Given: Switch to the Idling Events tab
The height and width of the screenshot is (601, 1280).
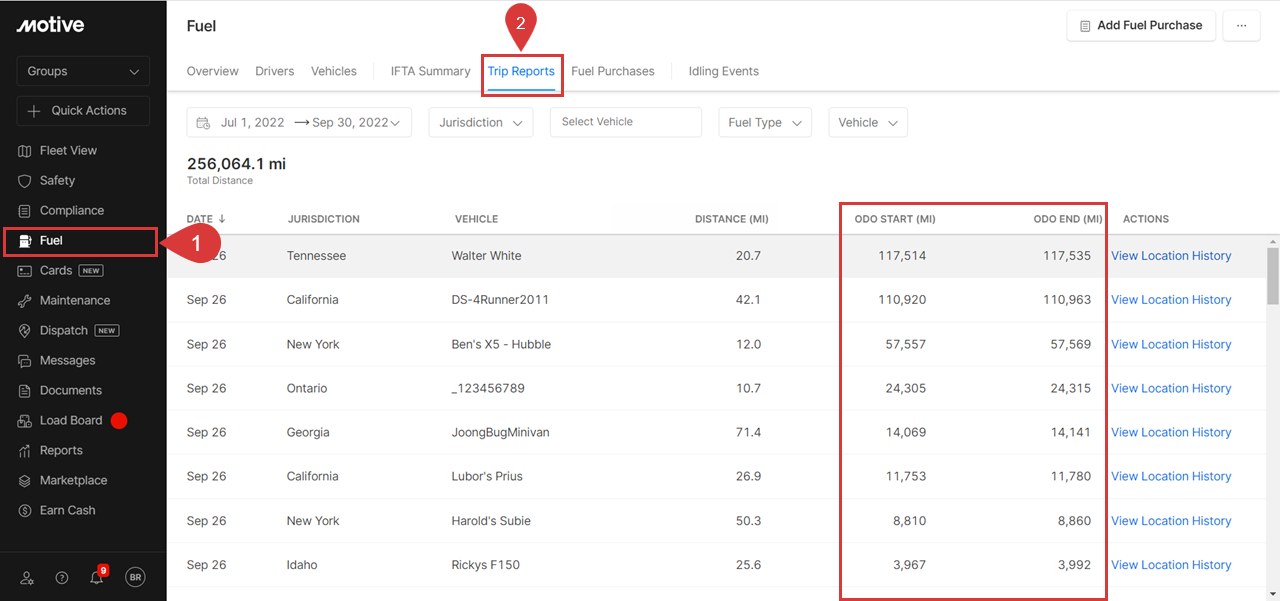Looking at the screenshot, I should [724, 72].
